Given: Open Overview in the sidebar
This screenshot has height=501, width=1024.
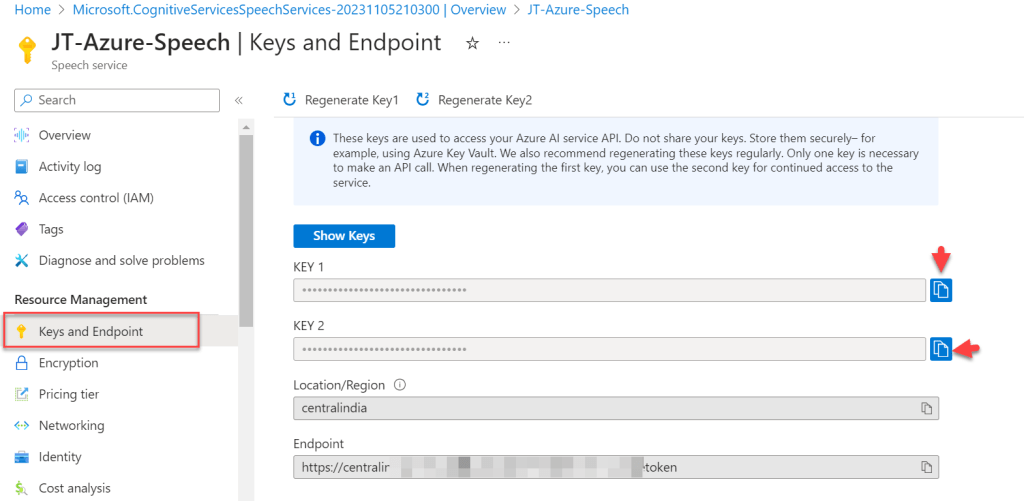Looking at the screenshot, I should coord(65,135).
